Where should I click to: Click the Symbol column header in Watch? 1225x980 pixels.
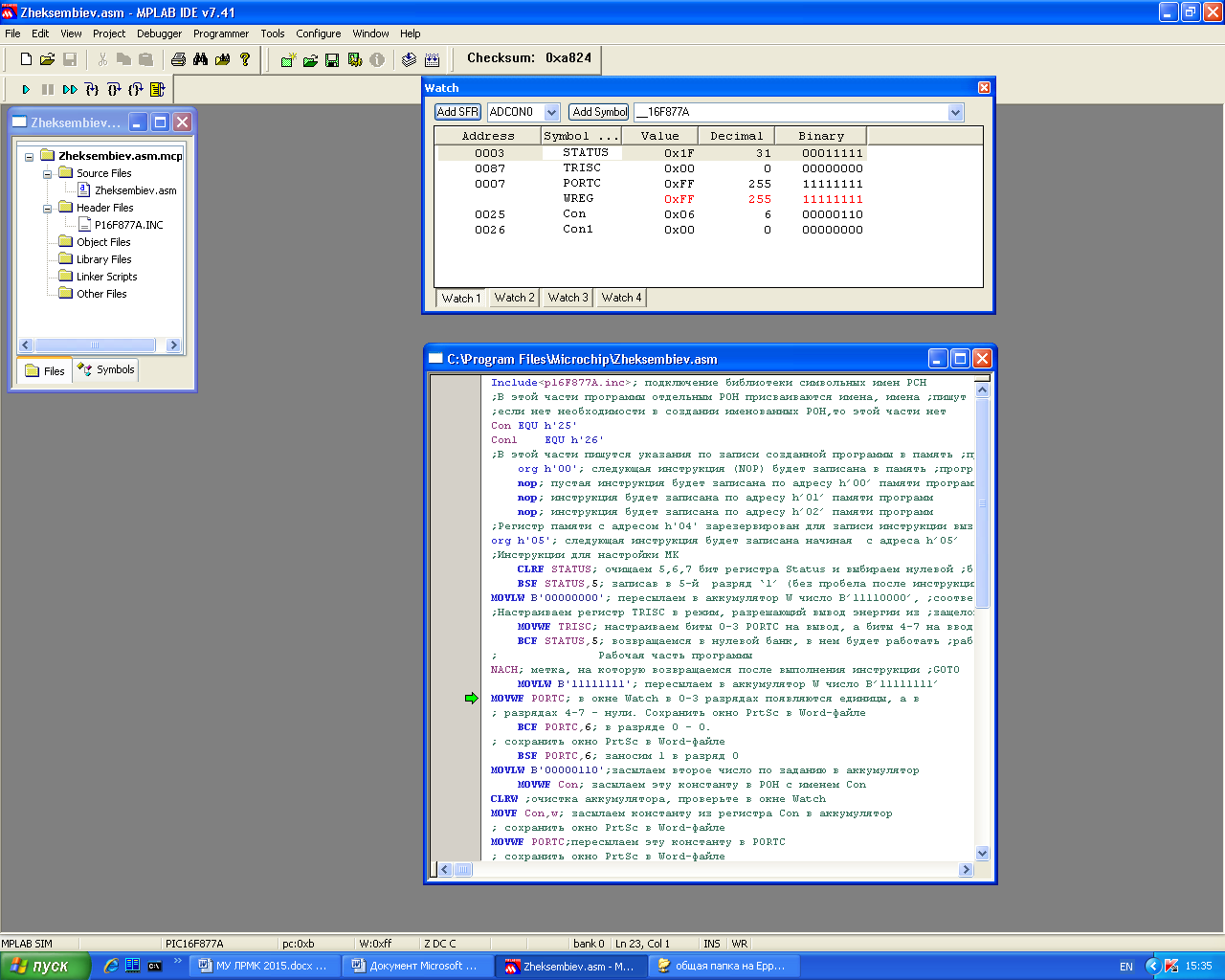click(x=581, y=136)
